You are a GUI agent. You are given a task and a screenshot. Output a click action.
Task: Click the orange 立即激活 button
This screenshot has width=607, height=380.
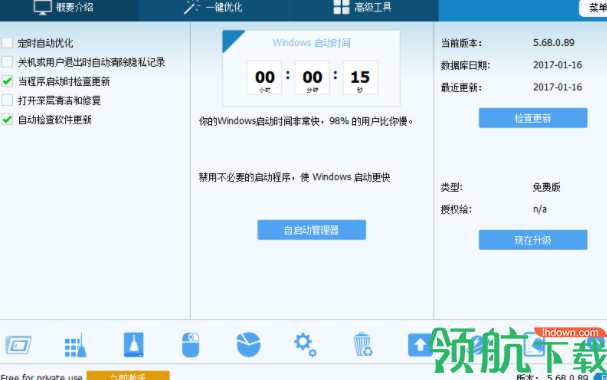[x=128, y=375]
